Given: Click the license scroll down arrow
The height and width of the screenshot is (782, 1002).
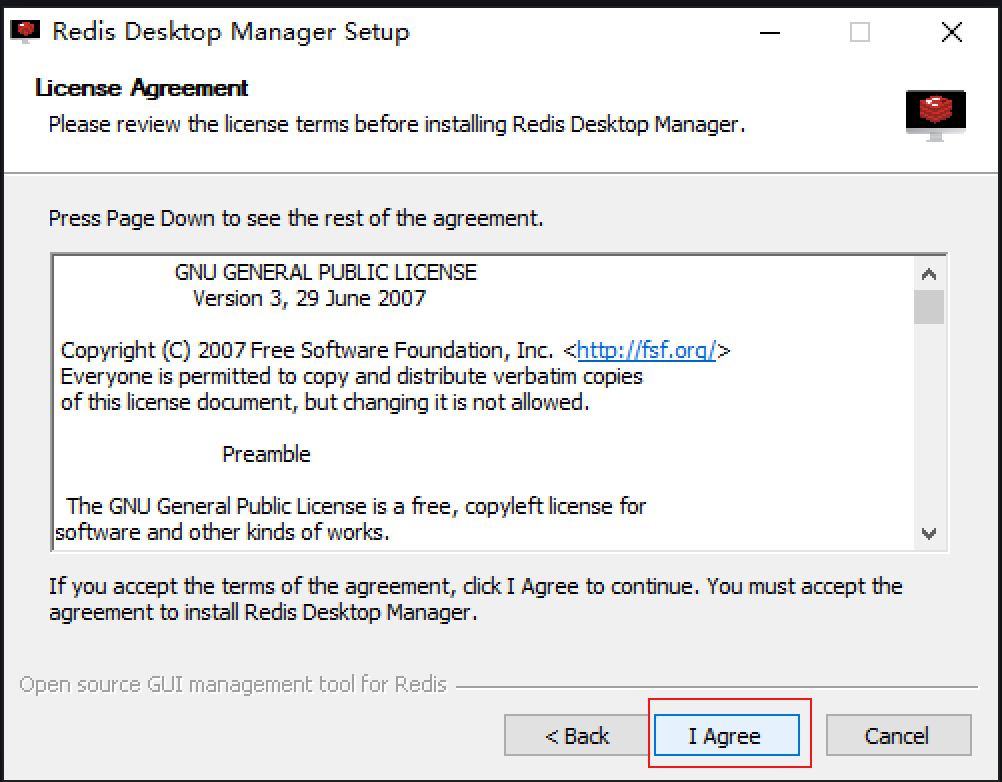Looking at the screenshot, I should tap(929, 533).
